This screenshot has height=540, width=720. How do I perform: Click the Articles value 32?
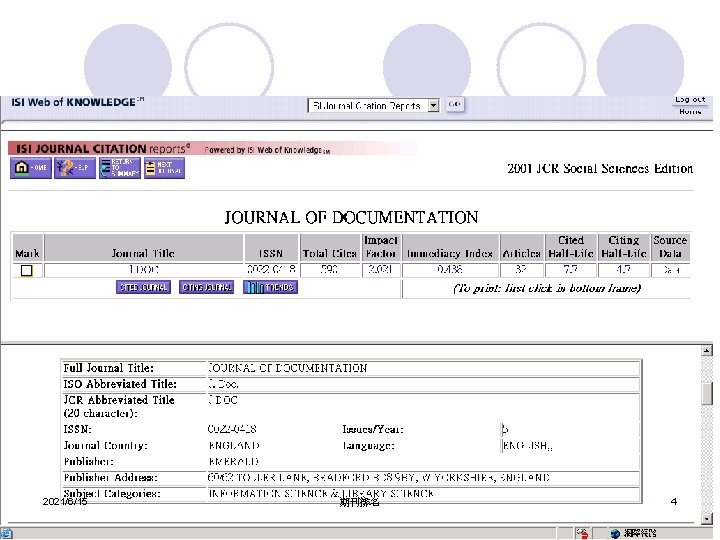click(521, 270)
